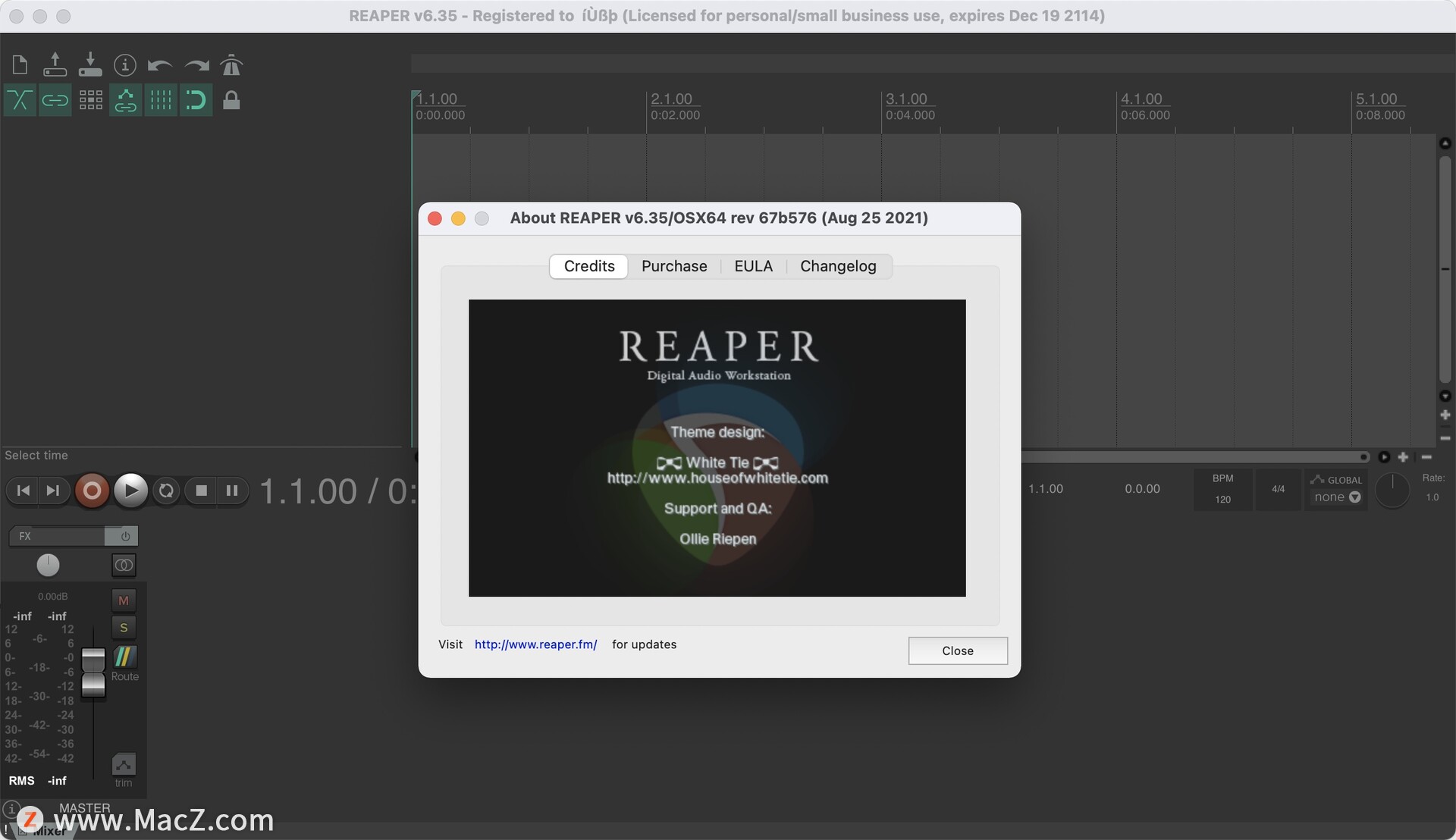Zoom in vertically with the right-edge plus
This screenshot has height=840, width=1456.
[1445, 415]
